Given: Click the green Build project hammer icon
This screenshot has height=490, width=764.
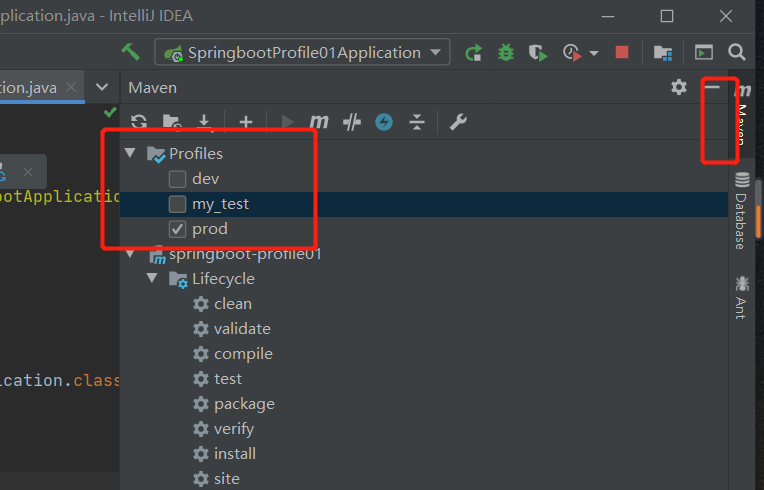Looking at the screenshot, I should click(130, 52).
